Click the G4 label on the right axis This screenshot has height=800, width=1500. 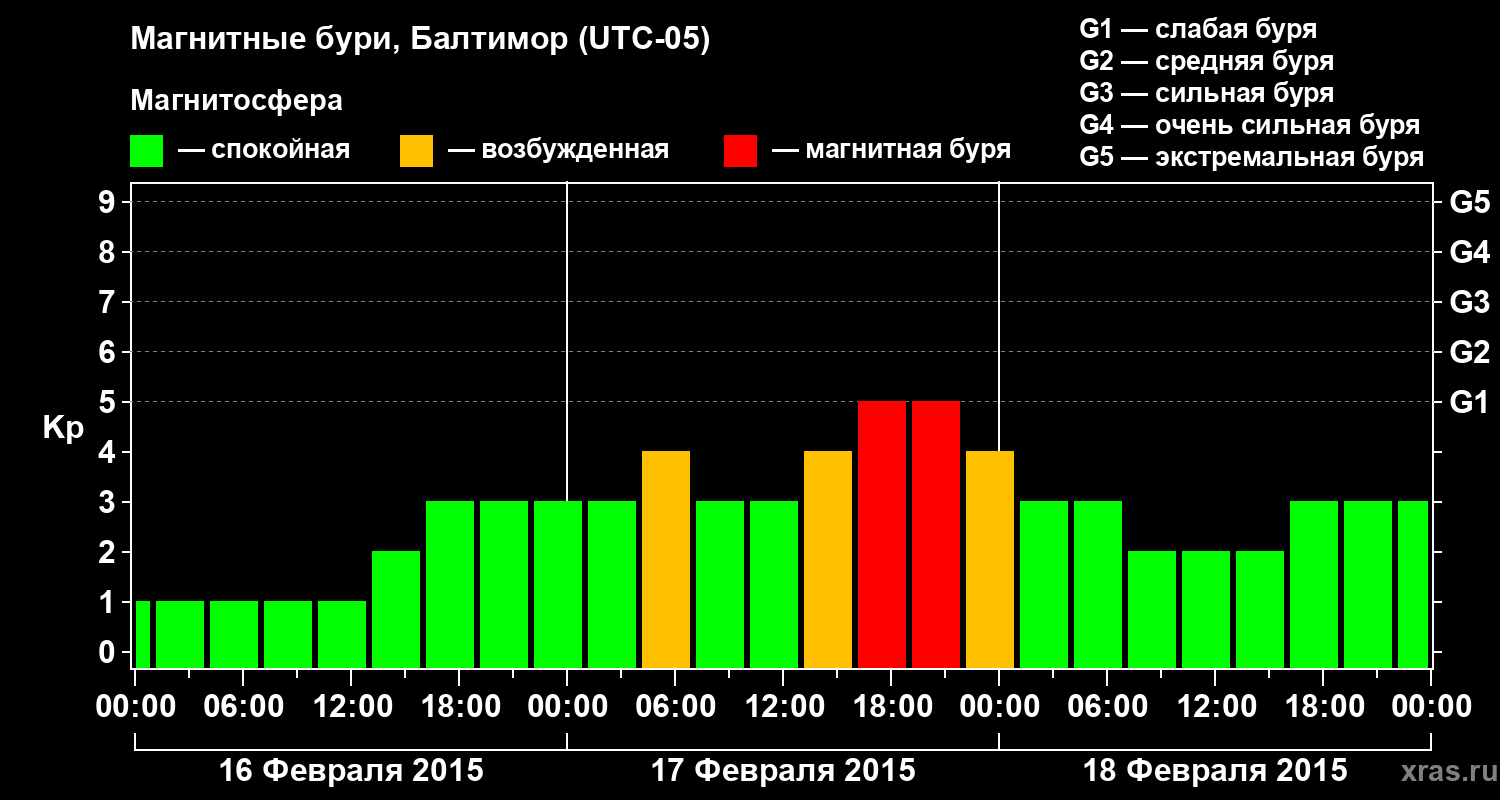[1469, 252]
